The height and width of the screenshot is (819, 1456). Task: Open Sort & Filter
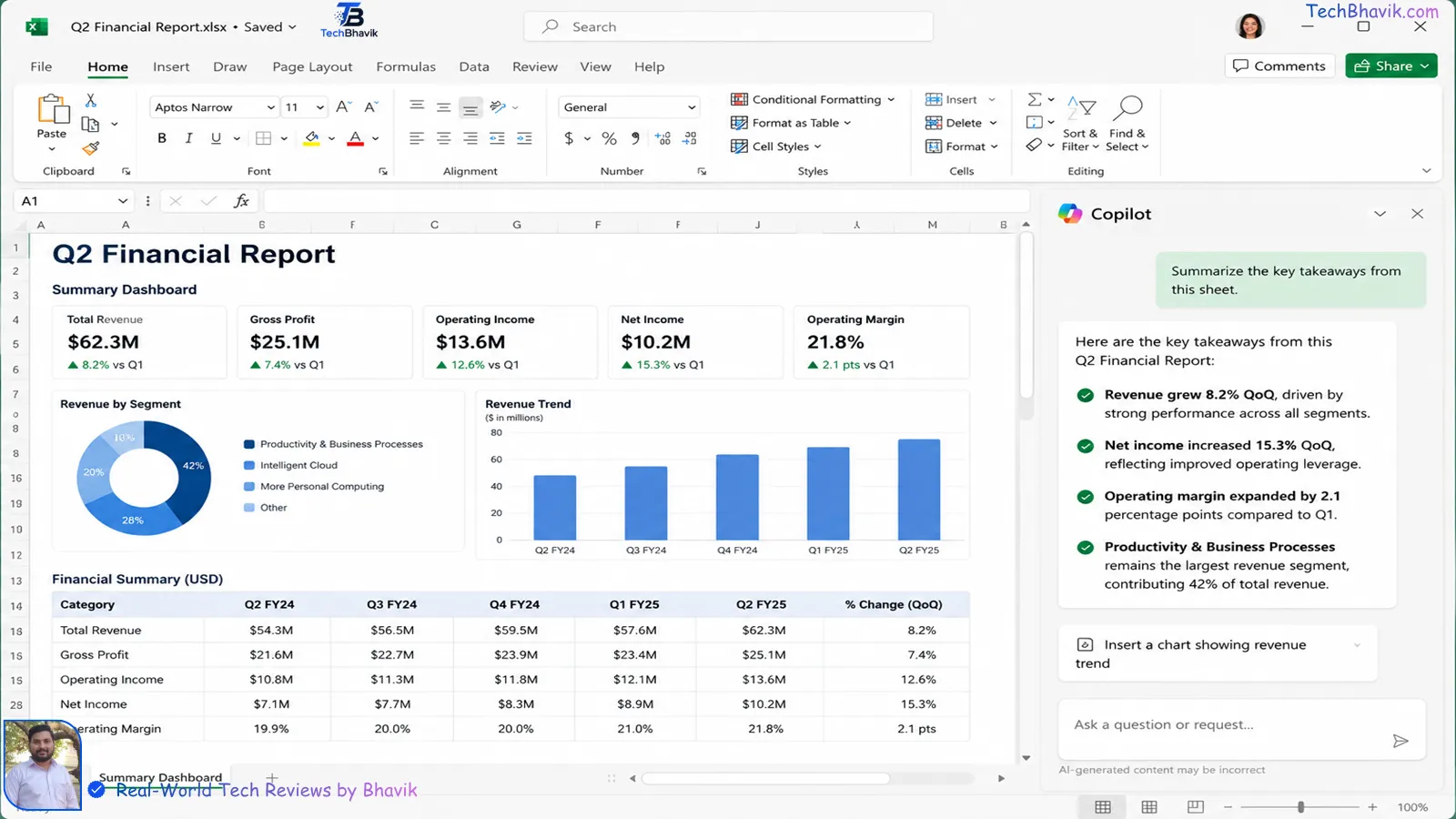[1081, 124]
